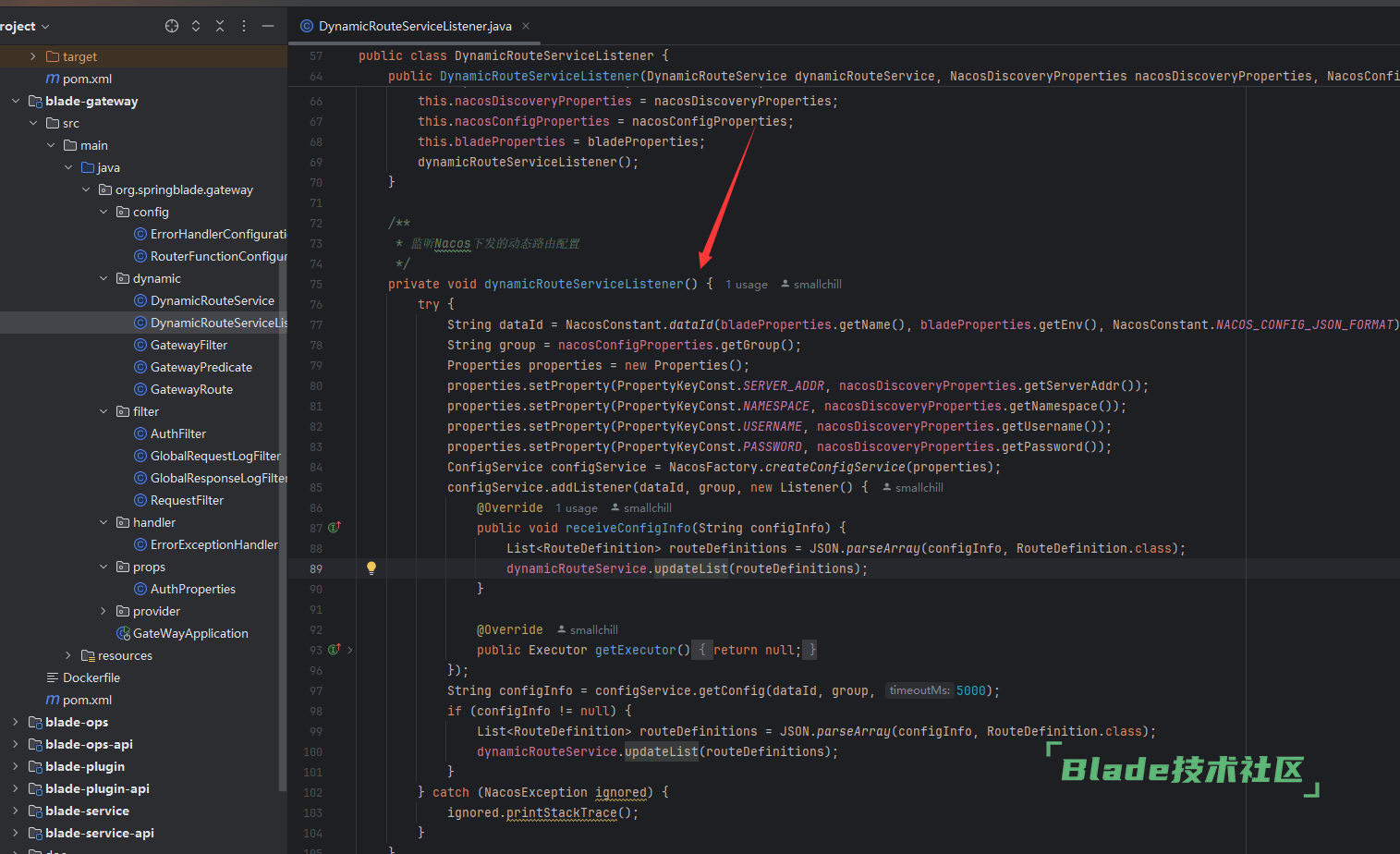Select the Dockerfile in tree
Viewport: 1400px width, 854px height.
coord(83,677)
